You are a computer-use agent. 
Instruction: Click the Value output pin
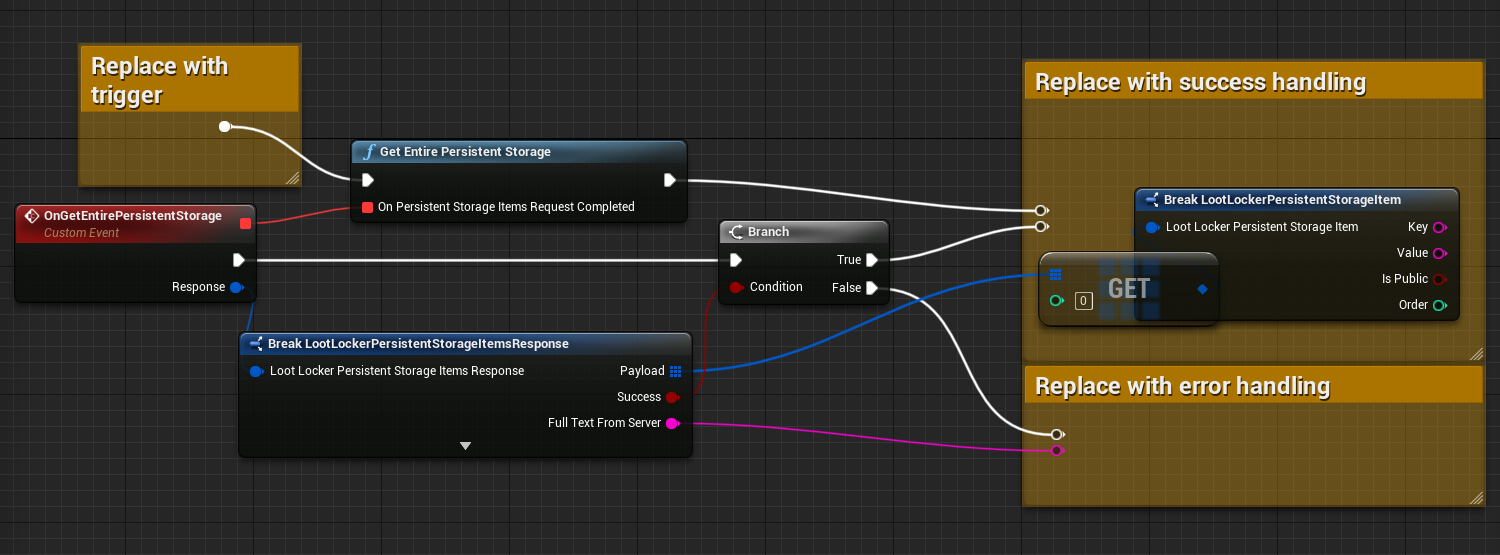[x=1440, y=253]
